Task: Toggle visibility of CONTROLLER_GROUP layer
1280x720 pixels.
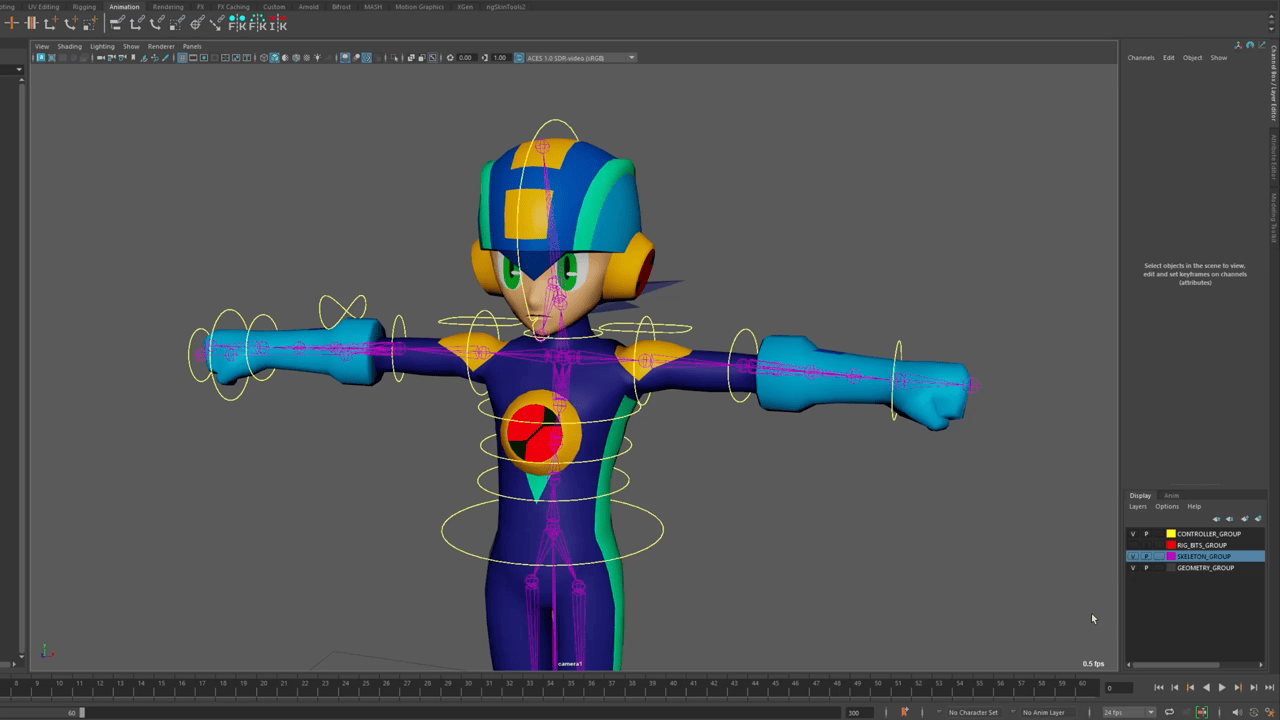Action: [x=1133, y=534]
